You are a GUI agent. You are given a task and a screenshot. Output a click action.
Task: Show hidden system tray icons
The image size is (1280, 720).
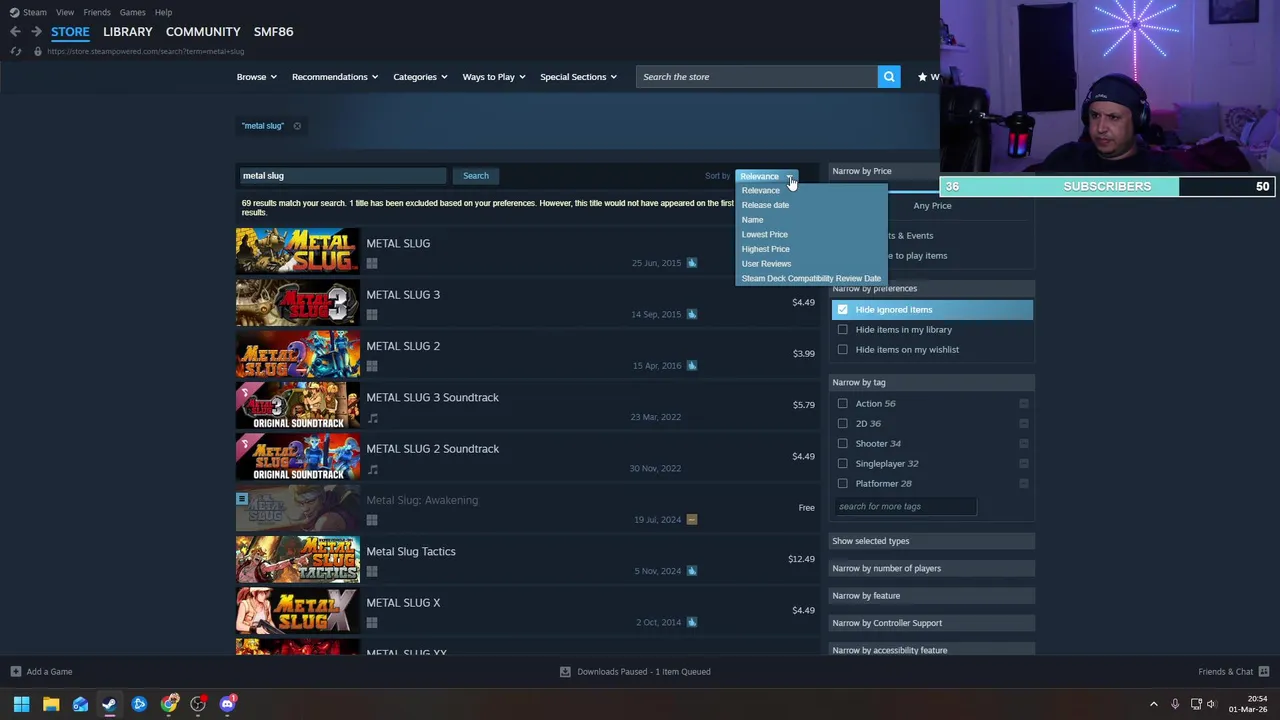pos(1153,704)
